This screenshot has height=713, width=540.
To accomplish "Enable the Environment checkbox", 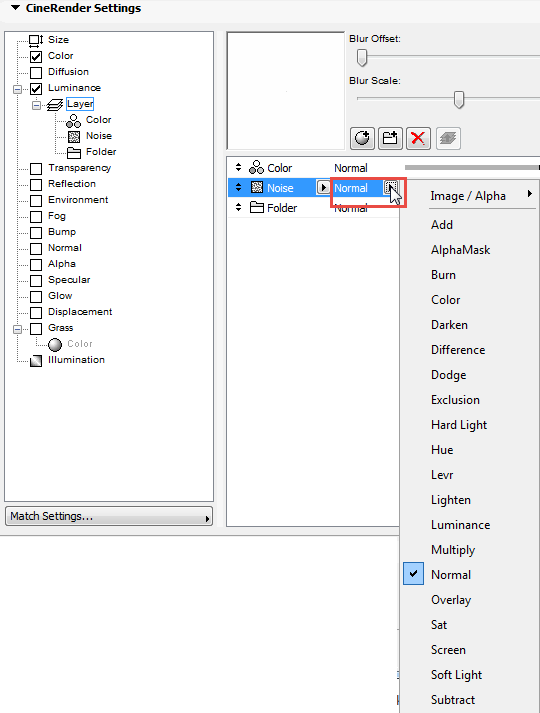I will (x=36, y=201).
